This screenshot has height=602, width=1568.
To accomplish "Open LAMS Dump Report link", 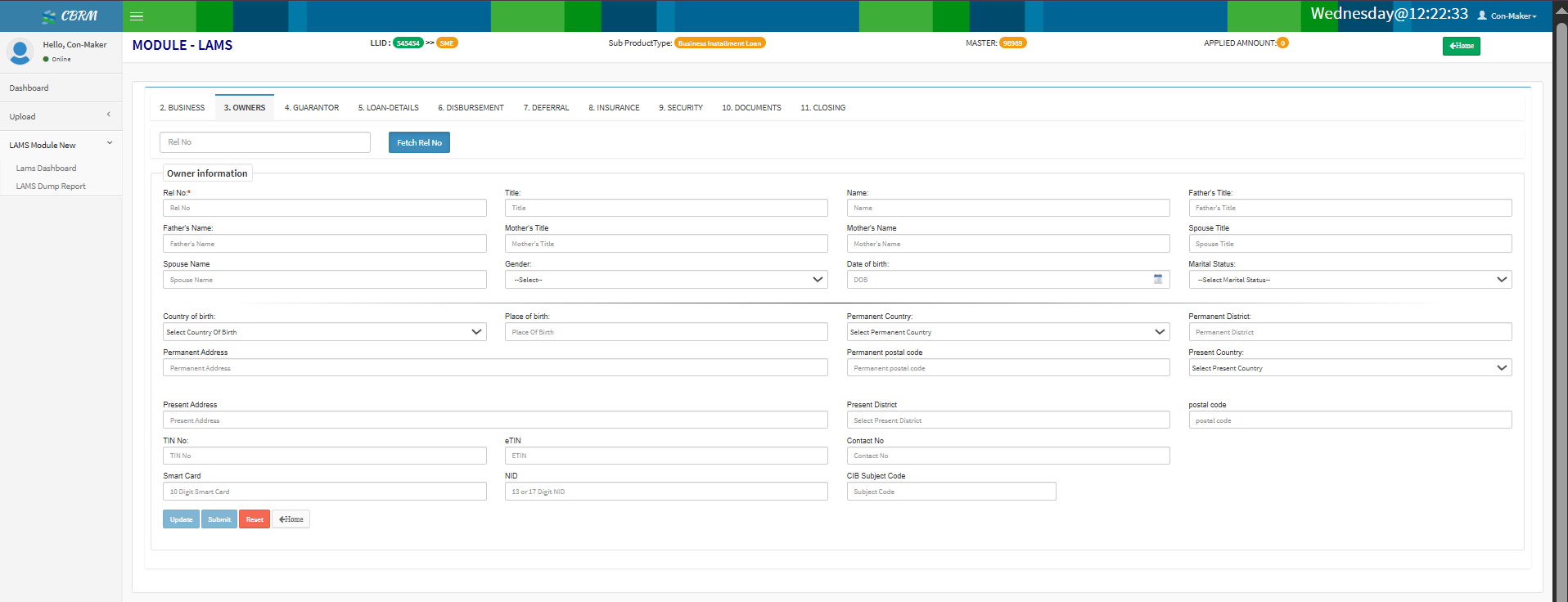I will tap(51, 186).
